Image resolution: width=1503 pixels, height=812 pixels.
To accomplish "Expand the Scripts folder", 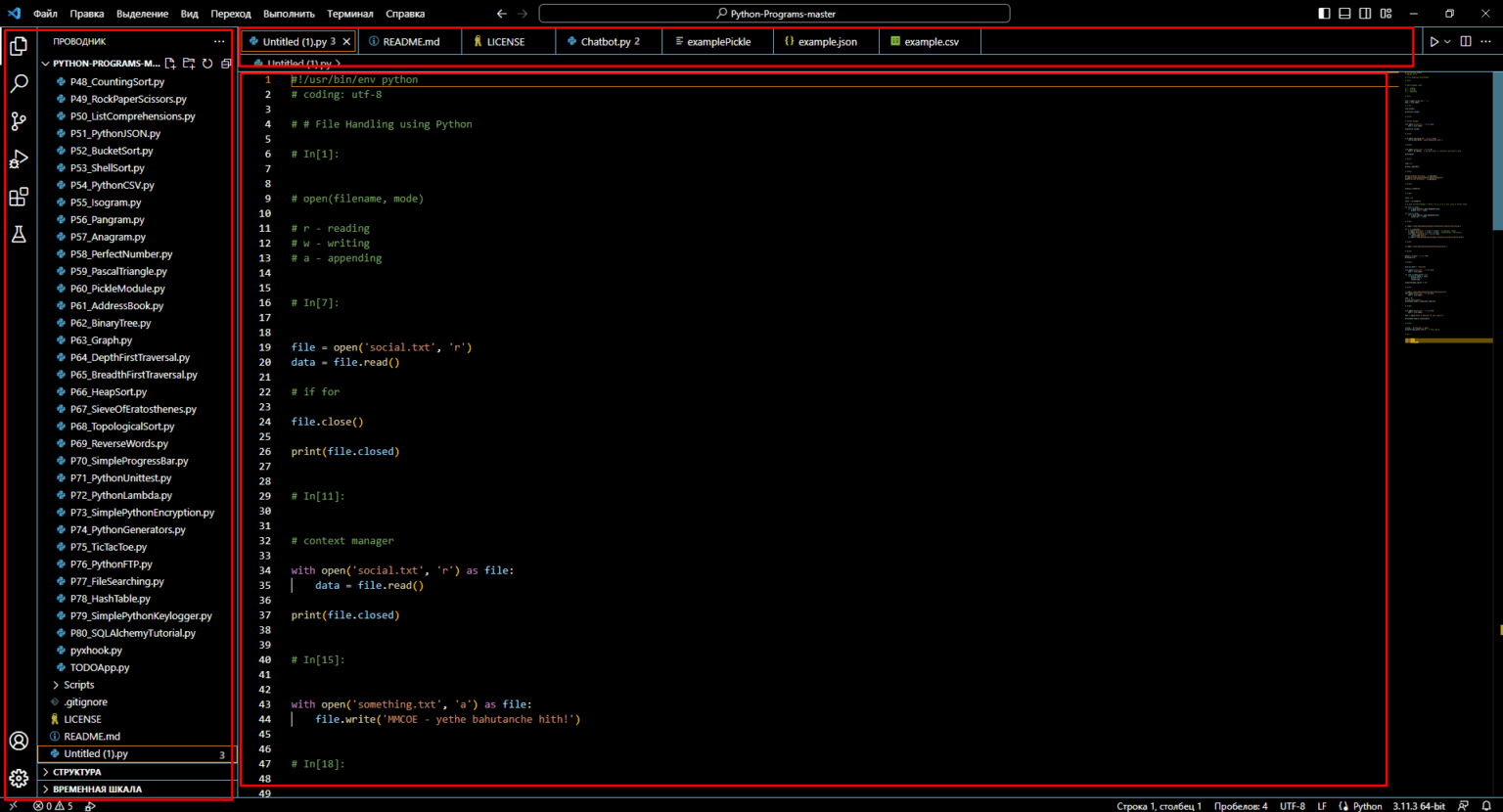I will (x=78, y=685).
